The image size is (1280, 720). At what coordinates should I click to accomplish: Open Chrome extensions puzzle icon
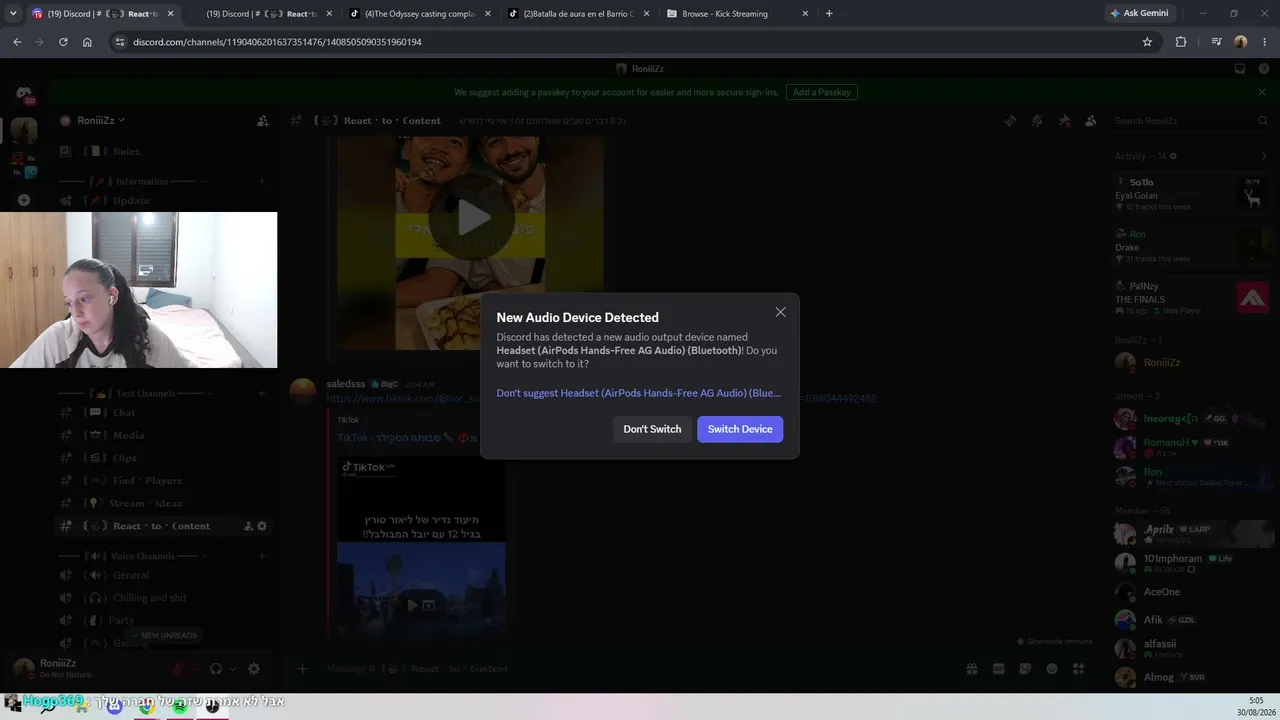coord(1181,42)
